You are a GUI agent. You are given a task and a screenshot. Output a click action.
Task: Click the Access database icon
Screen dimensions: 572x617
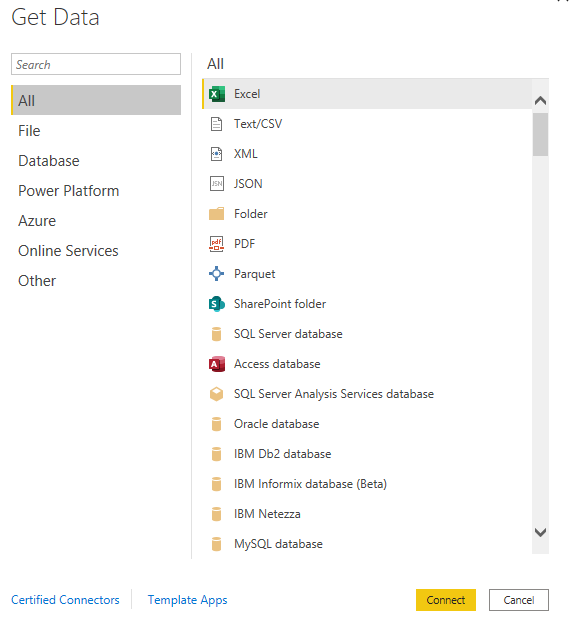[x=217, y=364]
